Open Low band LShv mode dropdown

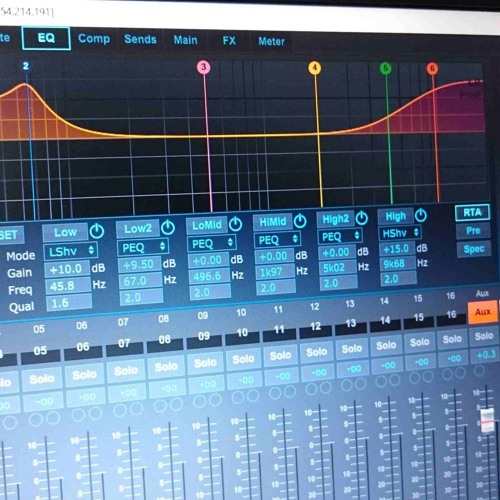[x=70, y=251]
